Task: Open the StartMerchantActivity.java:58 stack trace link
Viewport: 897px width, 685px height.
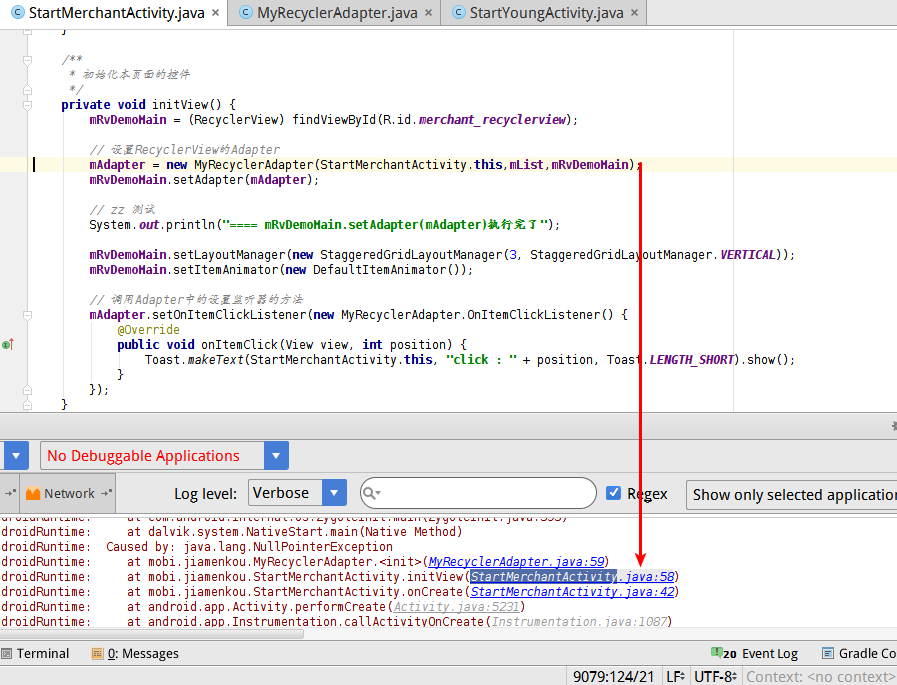Action: pos(572,577)
